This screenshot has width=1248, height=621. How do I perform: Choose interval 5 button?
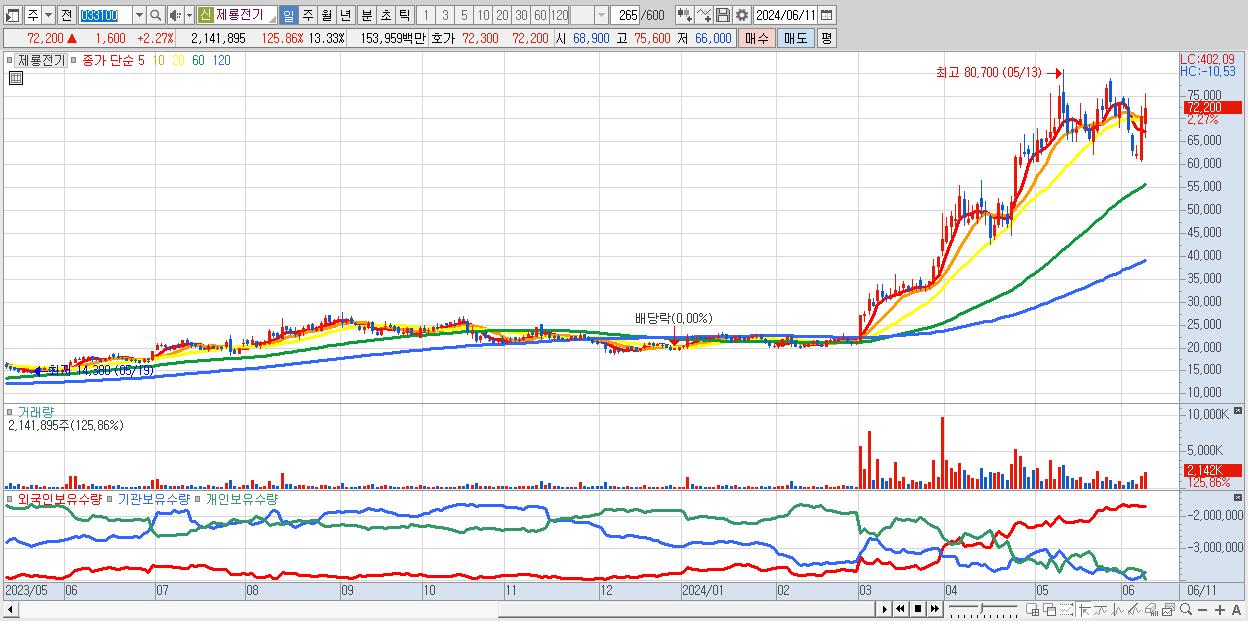pos(464,15)
